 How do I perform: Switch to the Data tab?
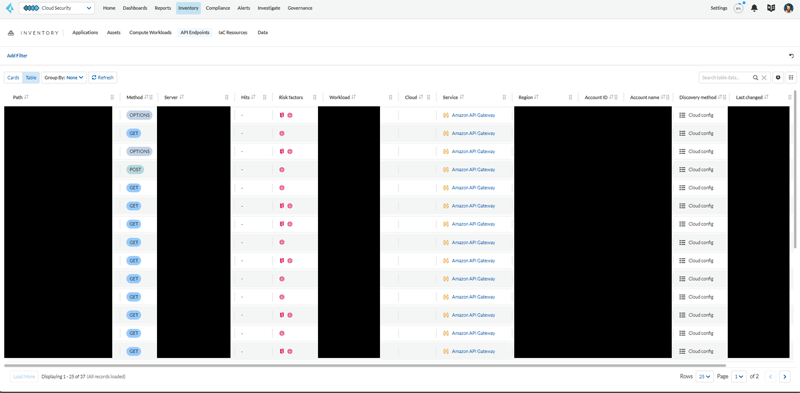pyautogui.click(x=263, y=33)
